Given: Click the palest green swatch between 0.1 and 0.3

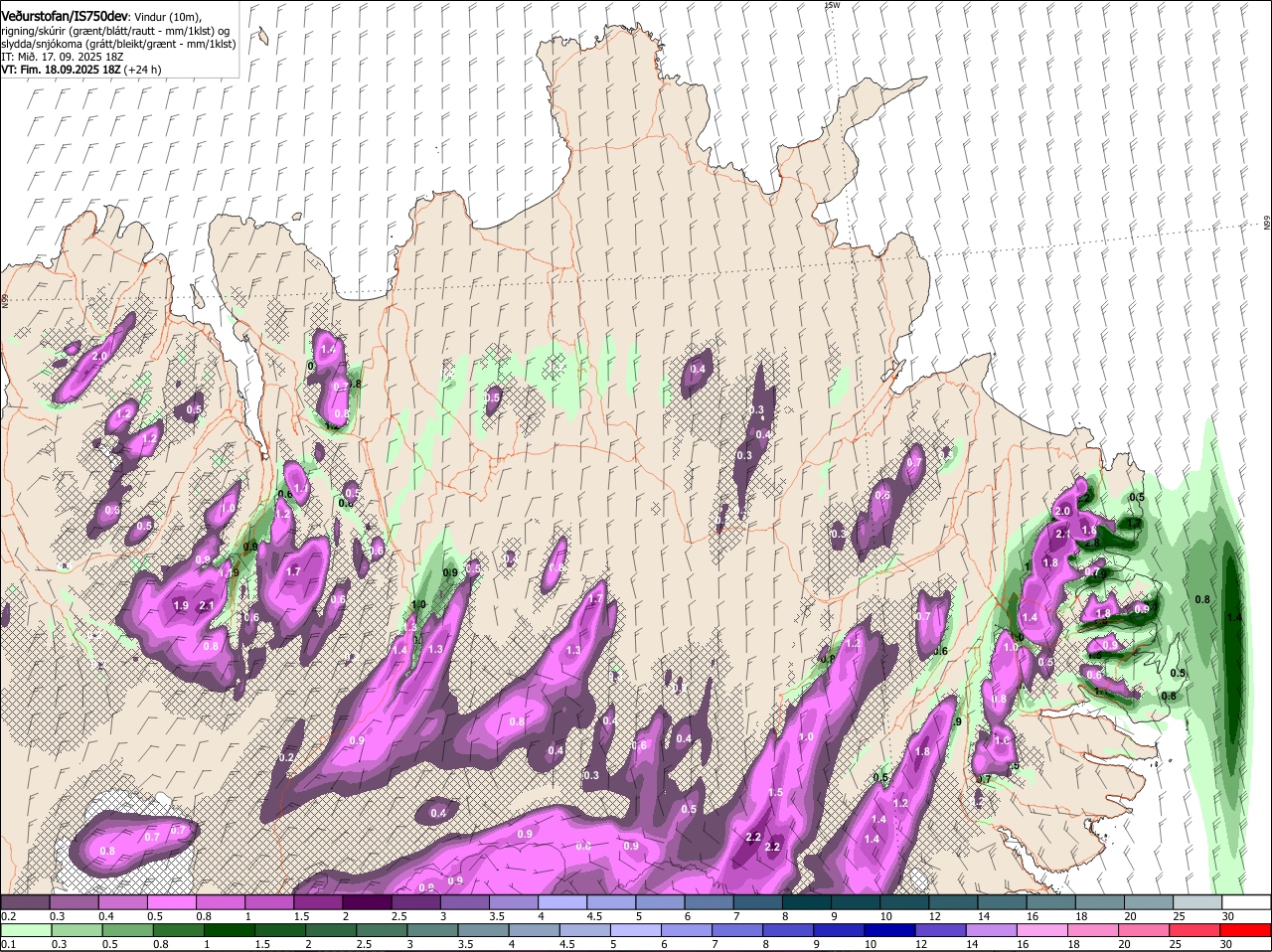Looking at the screenshot, I should [x=25, y=930].
